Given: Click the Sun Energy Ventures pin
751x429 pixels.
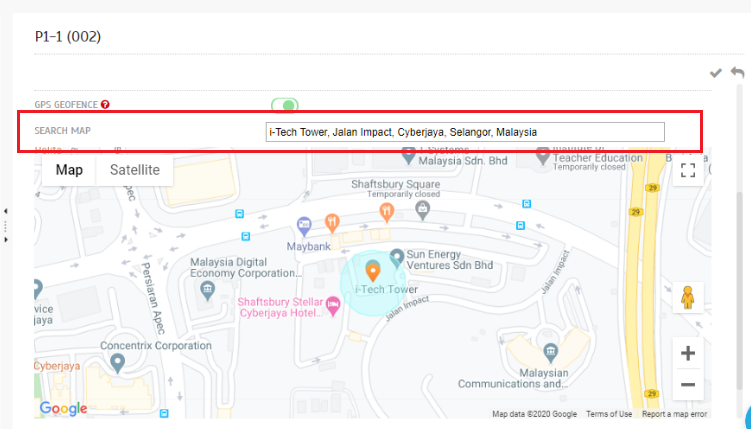Looking at the screenshot, I should click(x=397, y=258).
